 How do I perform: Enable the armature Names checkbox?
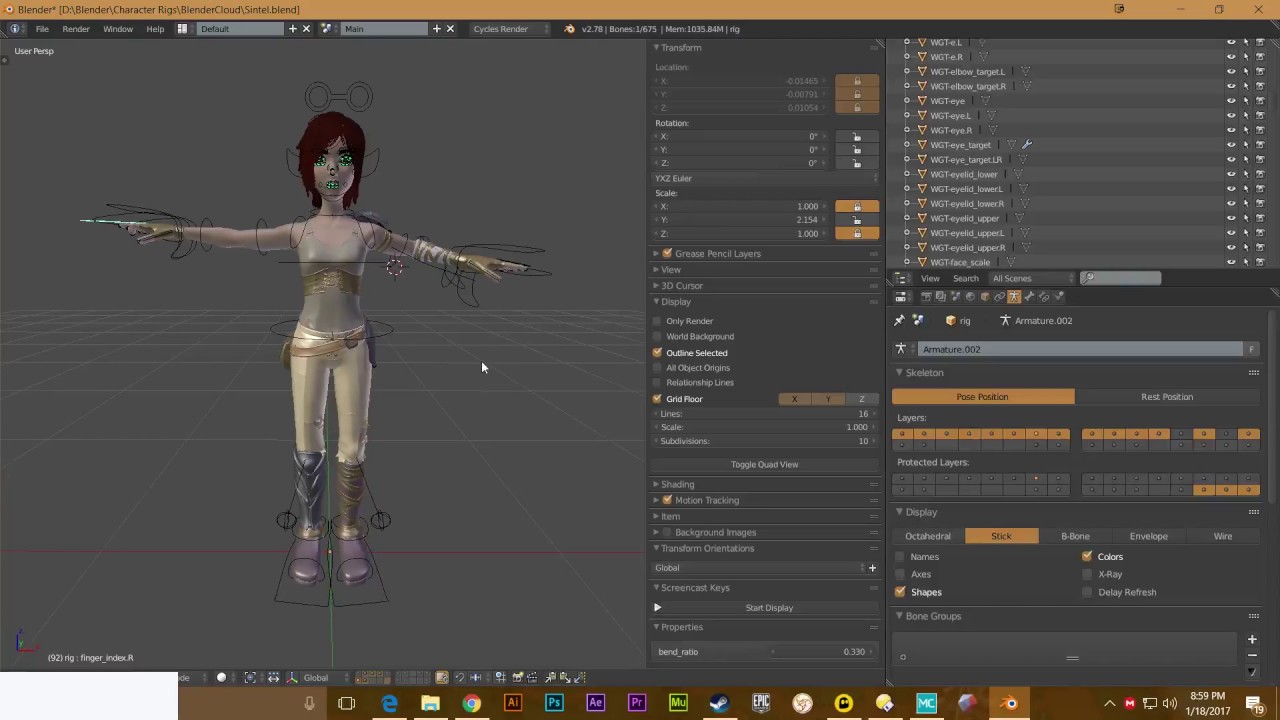900,557
